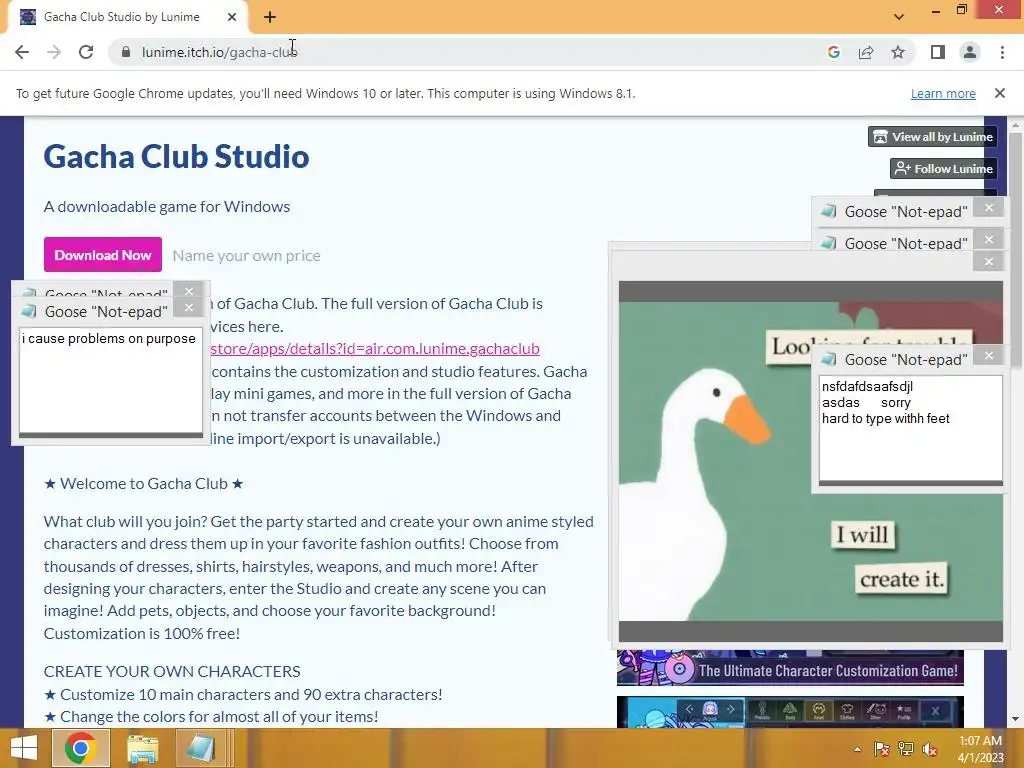Click the browser forward arrow
The image size is (1024, 768).
54,52
